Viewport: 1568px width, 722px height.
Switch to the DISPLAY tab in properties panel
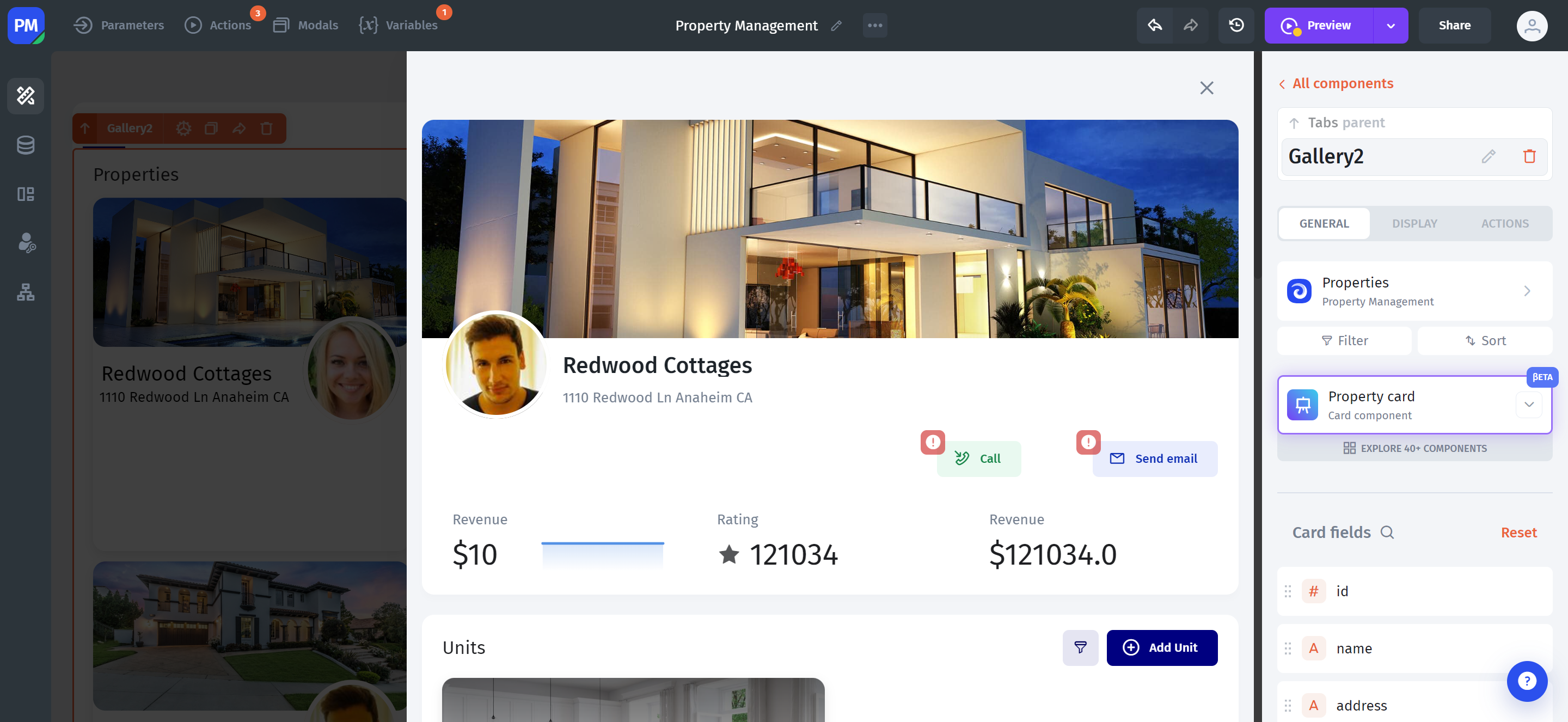coord(1414,223)
